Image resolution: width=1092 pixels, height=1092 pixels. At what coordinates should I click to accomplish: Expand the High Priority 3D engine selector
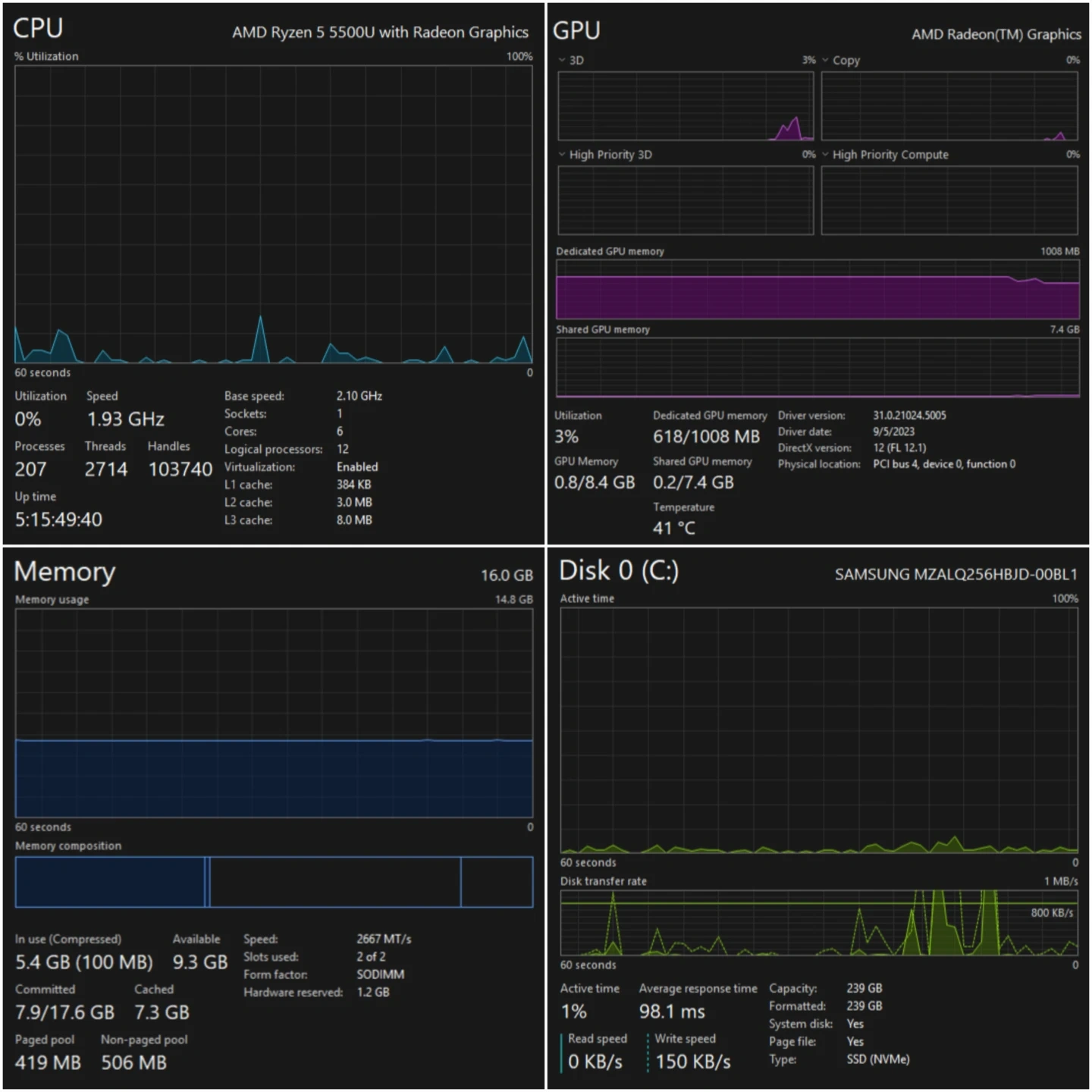[562, 155]
